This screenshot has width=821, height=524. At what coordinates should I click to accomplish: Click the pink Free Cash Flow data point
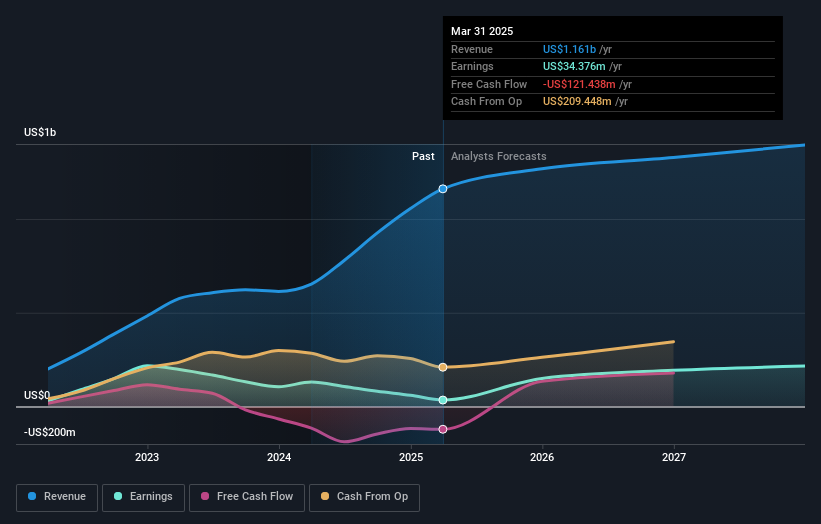(443, 429)
